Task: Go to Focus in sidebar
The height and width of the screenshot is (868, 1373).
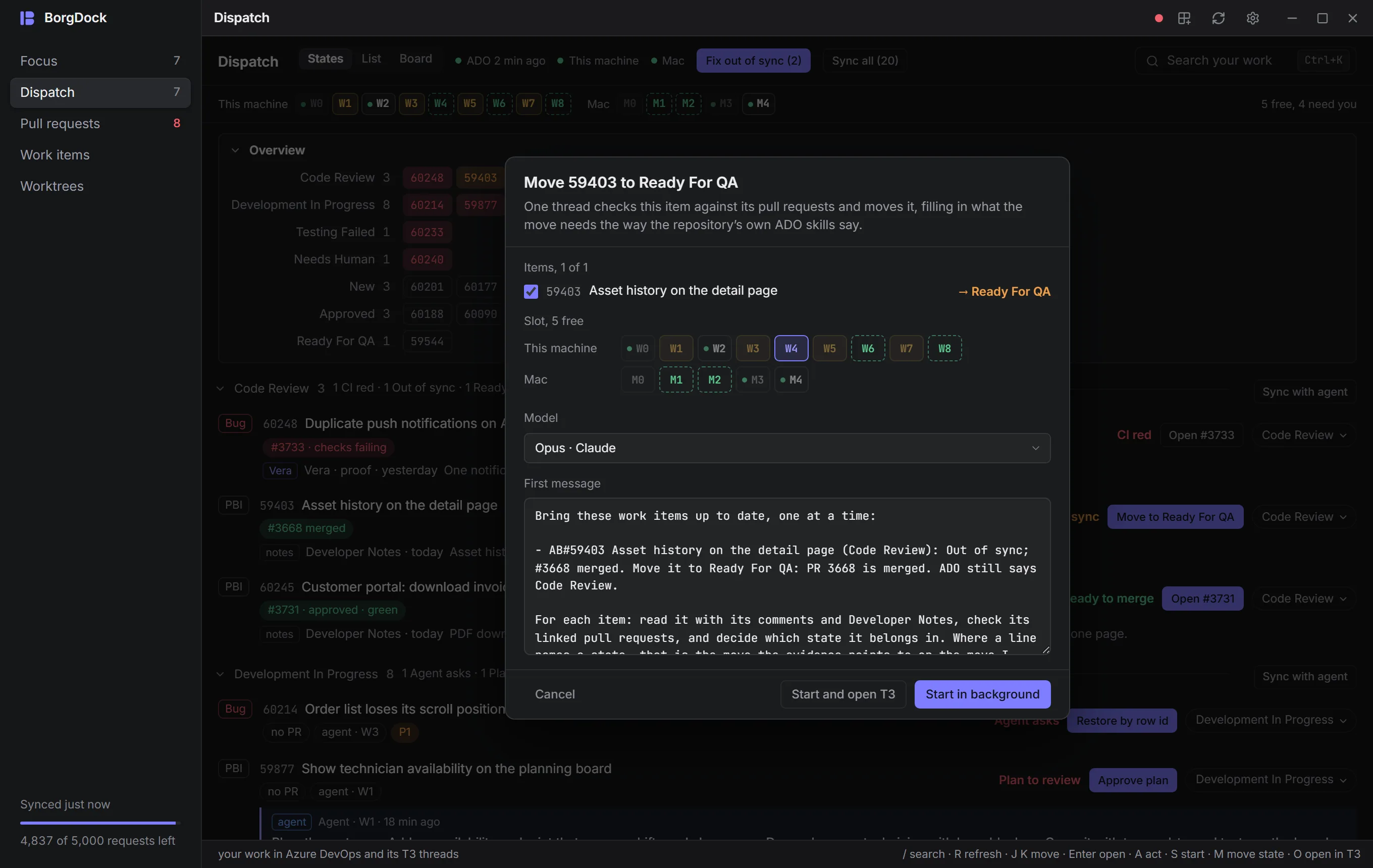Action: click(100, 61)
